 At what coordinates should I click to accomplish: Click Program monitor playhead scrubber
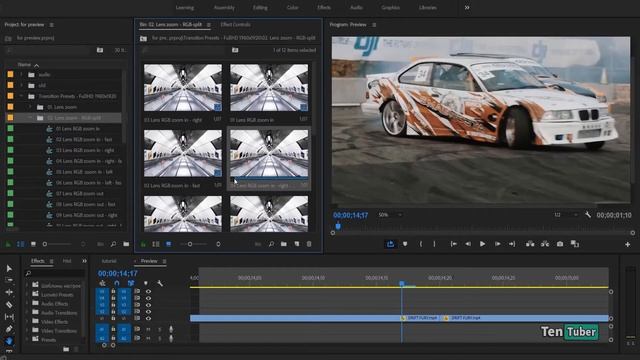tap(338, 226)
